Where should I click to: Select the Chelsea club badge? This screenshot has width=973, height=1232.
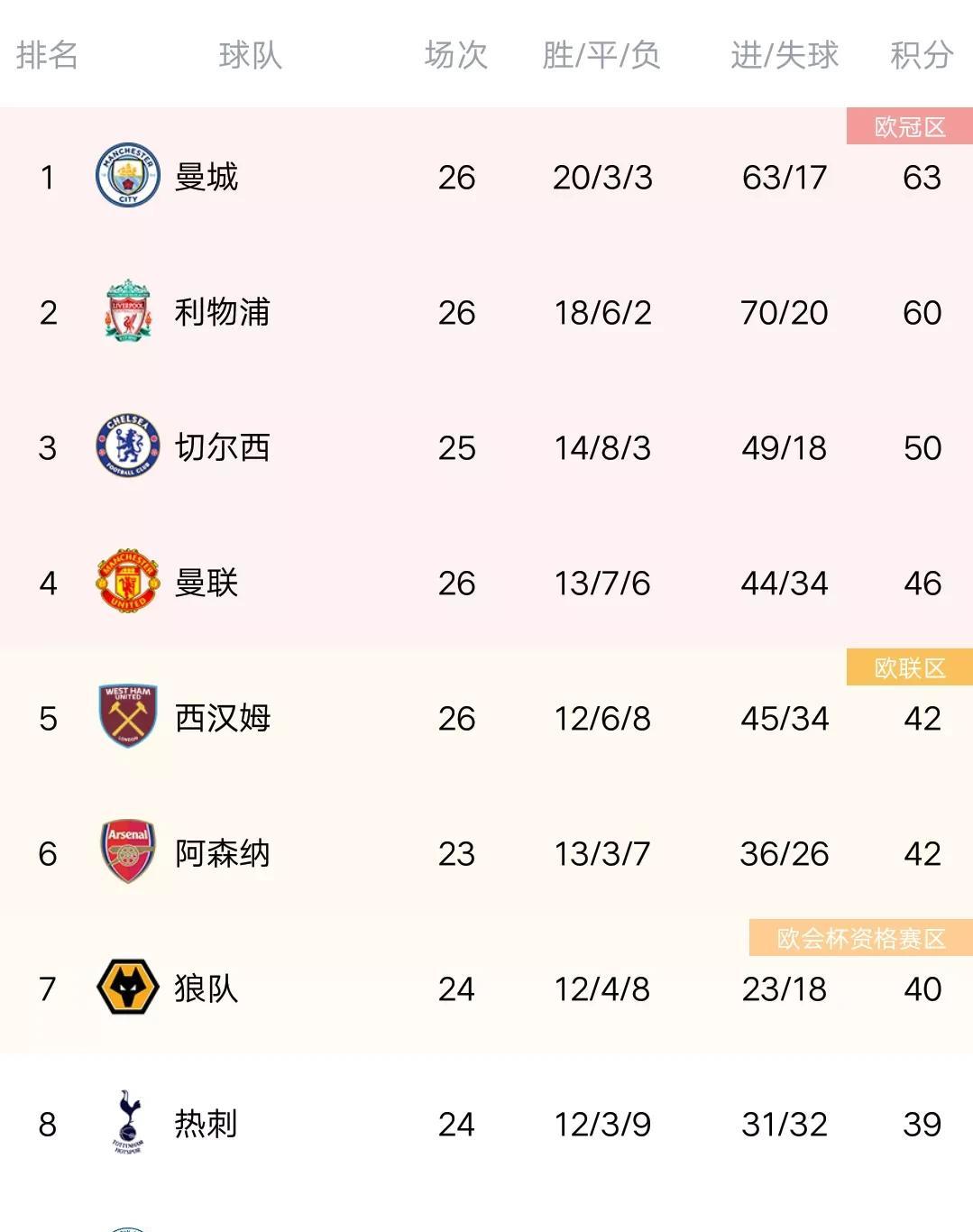point(128,446)
